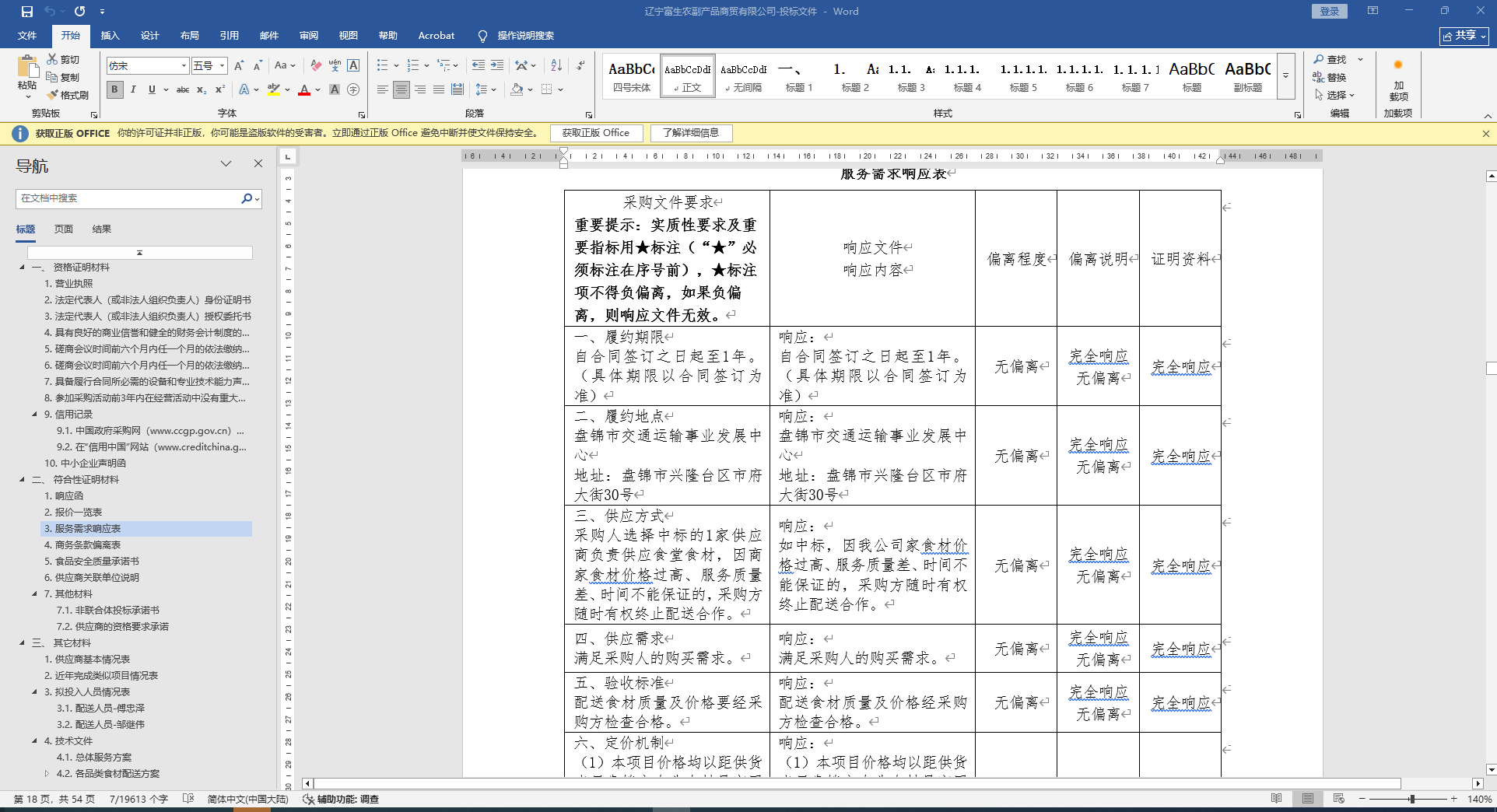Click the clear formatting eraser icon
This screenshot has height=812, width=1497.
[316, 65]
